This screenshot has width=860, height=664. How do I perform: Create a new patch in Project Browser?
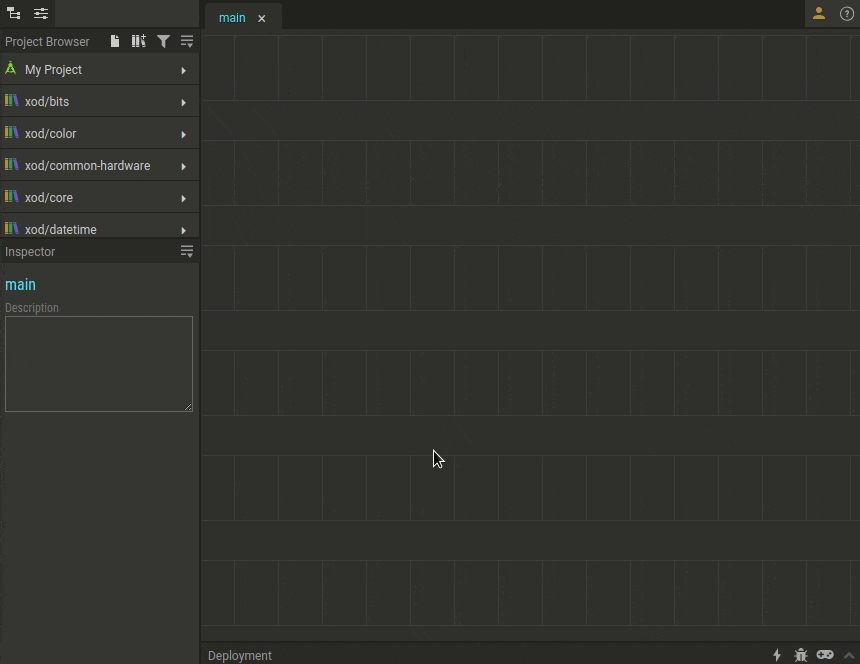[x=115, y=41]
